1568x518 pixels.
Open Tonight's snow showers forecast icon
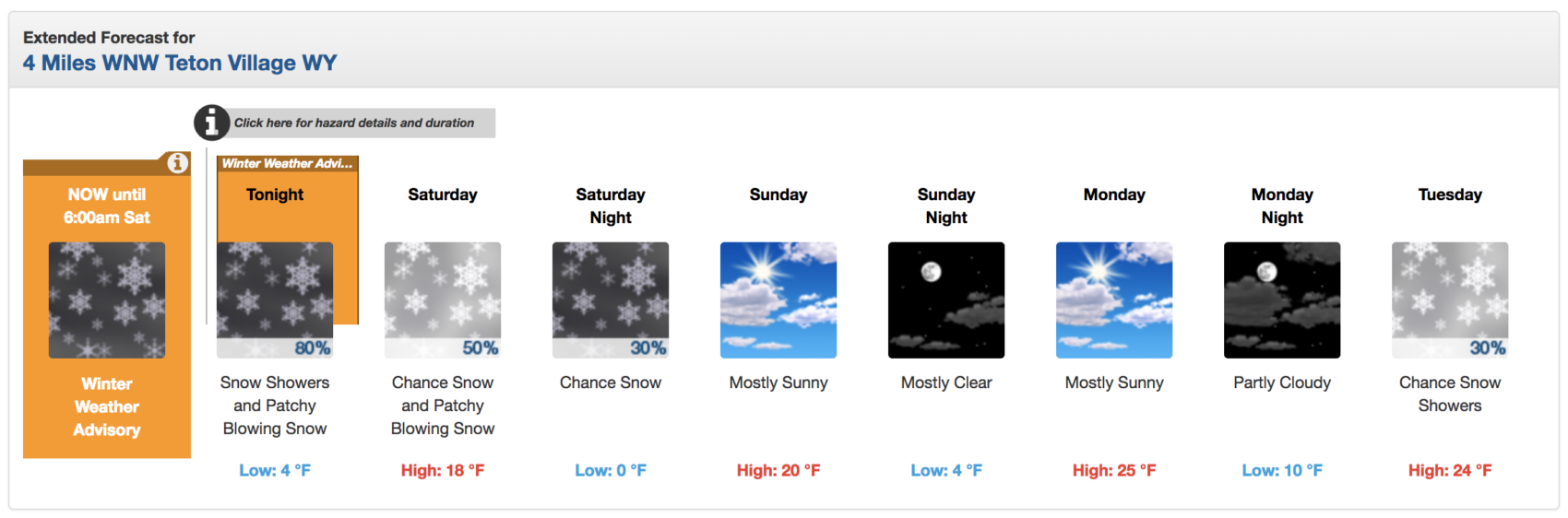point(275,300)
